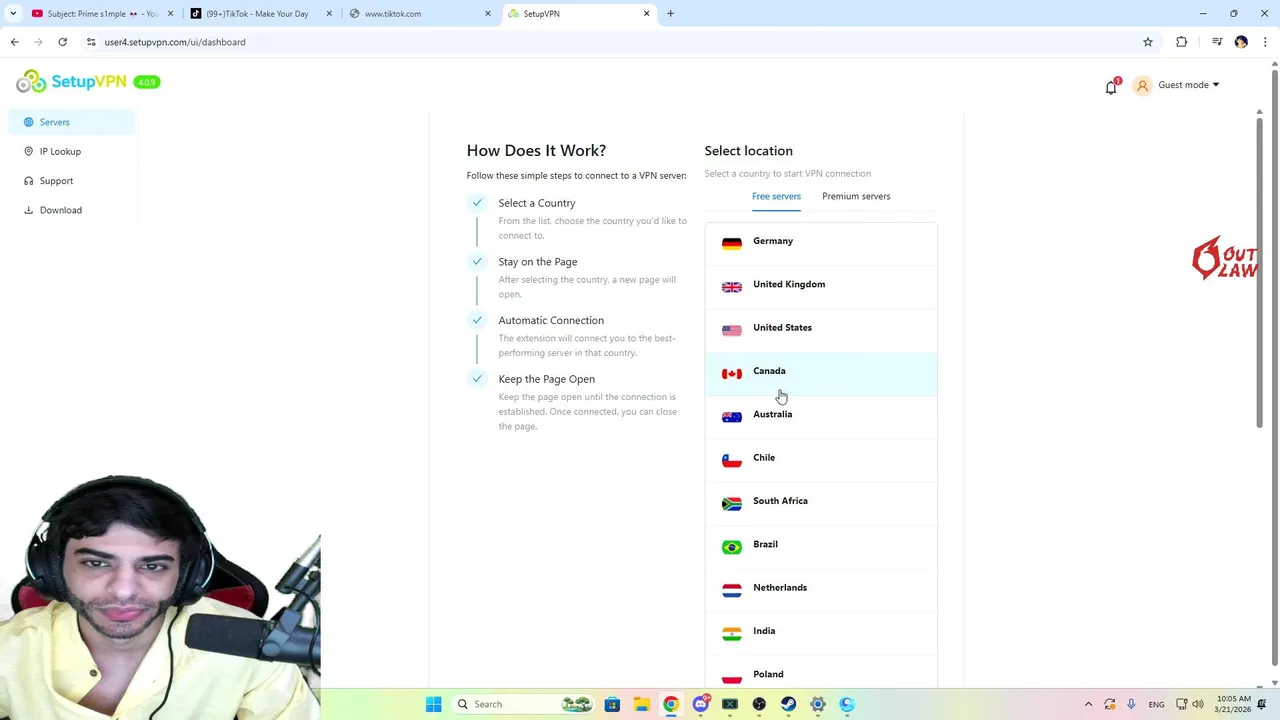1280x720 pixels.
Task: Open the browser extensions menu
Action: 1182,42
